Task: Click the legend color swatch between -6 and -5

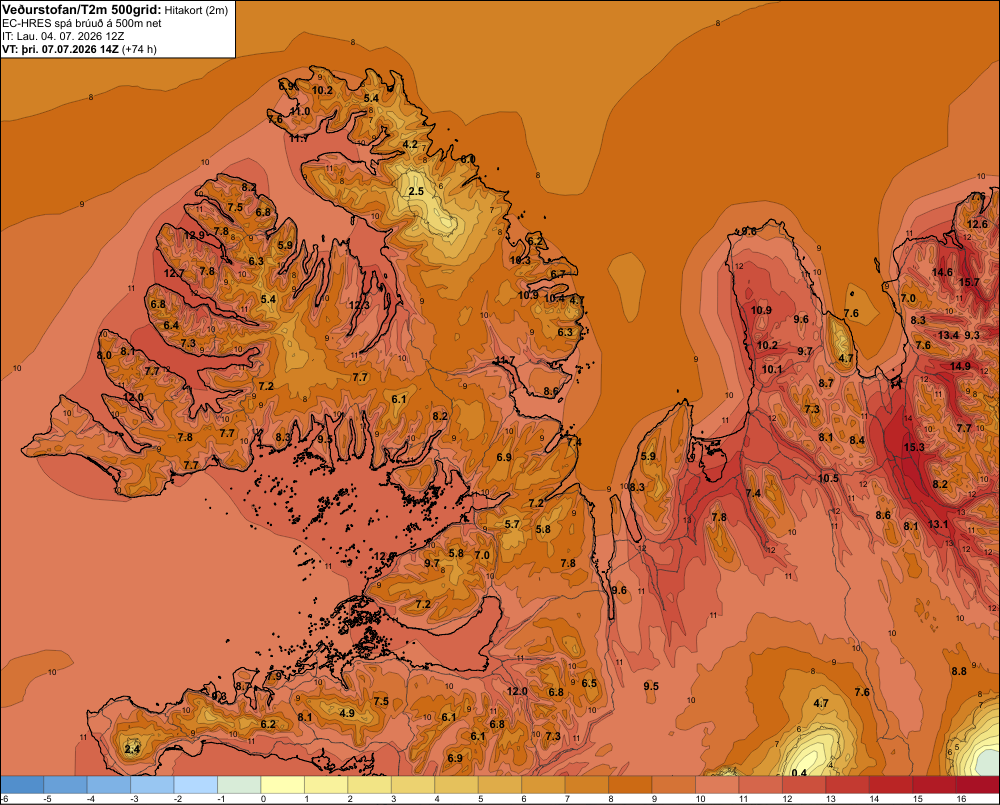Action: (22, 784)
